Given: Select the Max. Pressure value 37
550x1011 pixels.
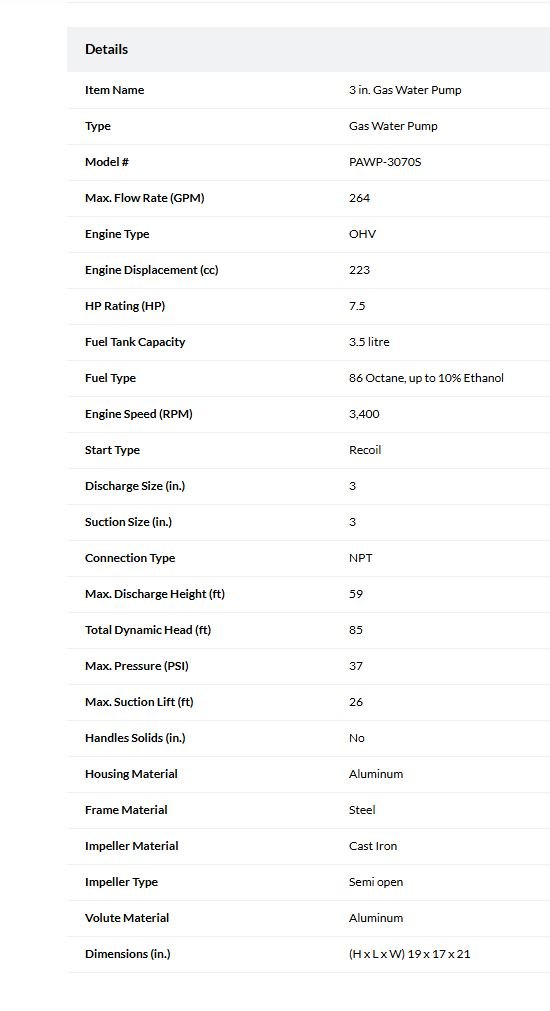Looking at the screenshot, I should (x=356, y=666).
